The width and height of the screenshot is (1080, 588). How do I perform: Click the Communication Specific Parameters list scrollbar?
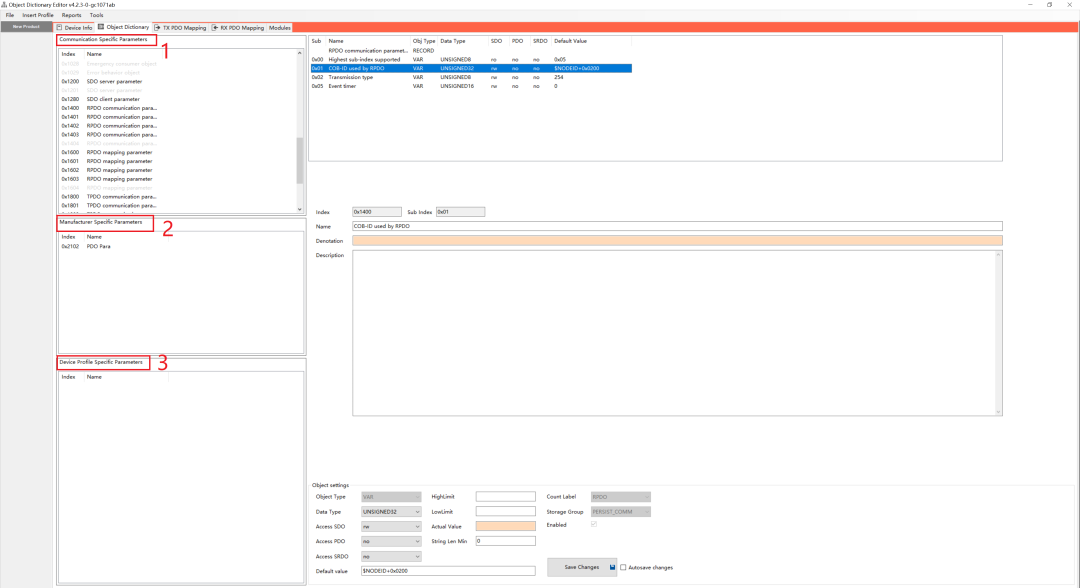click(300, 160)
